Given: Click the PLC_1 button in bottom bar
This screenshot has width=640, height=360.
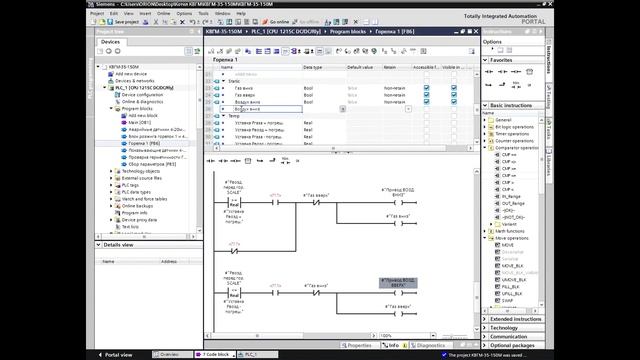Looking at the screenshot, I should (x=257, y=355).
